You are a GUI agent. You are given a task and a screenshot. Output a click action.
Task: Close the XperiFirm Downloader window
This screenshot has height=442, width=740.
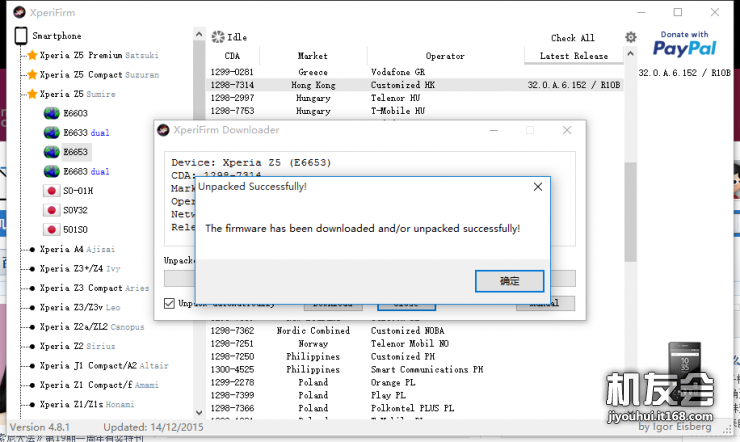tap(567, 130)
